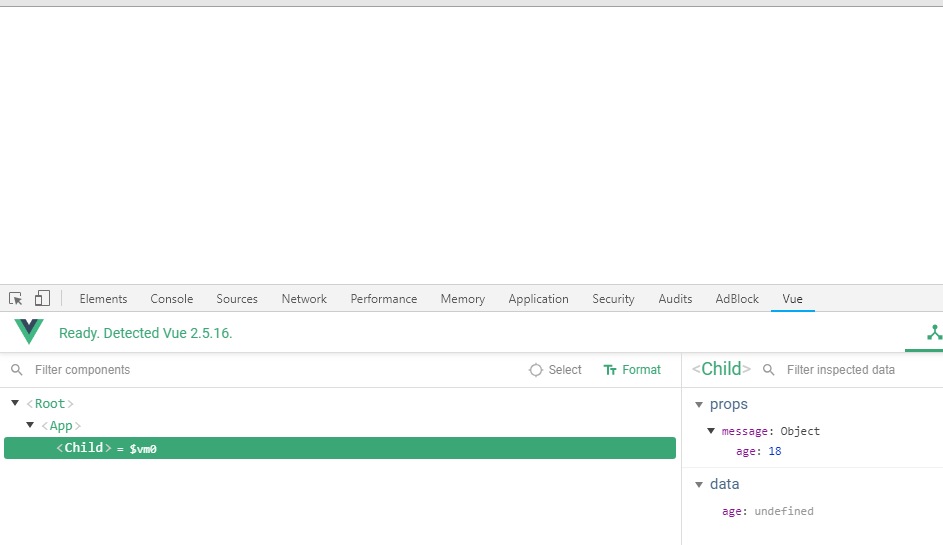
Task: Collapse the App tree node
Action: (30, 425)
